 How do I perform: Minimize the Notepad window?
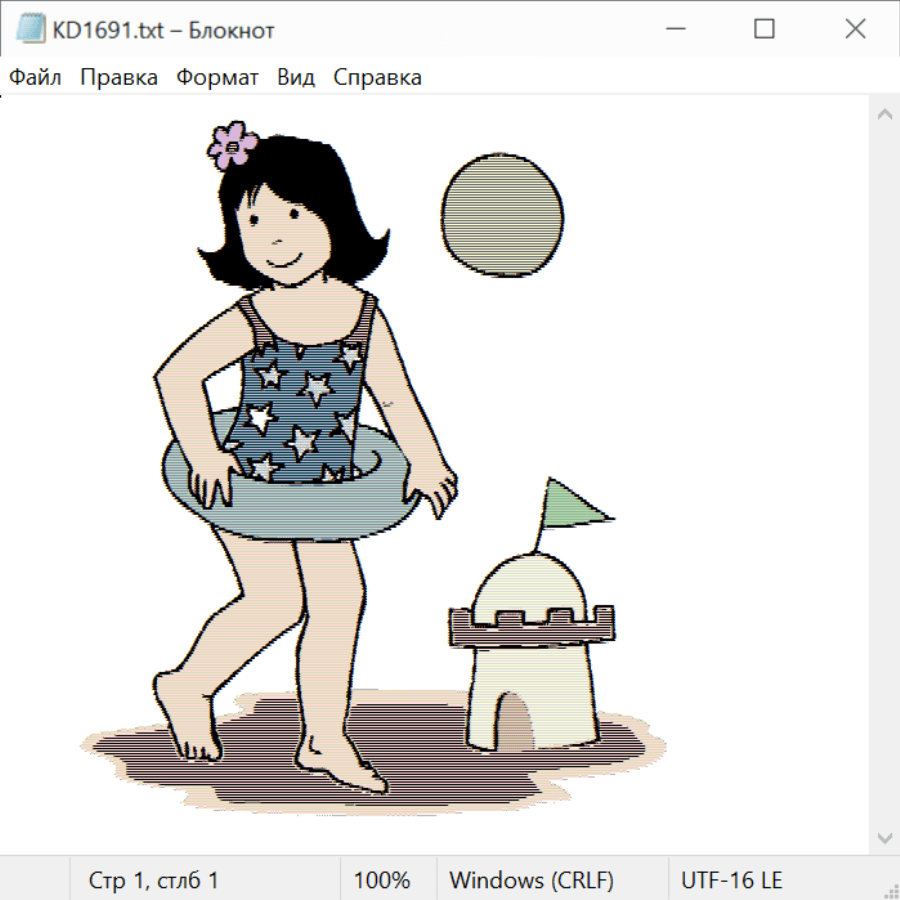pyautogui.click(x=673, y=30)
